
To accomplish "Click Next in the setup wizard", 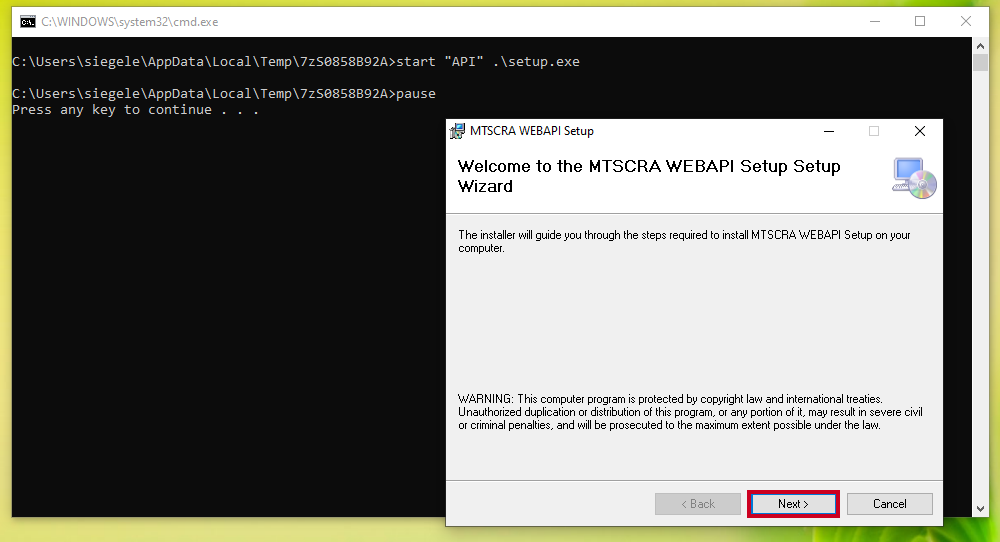I will [793, 504].
